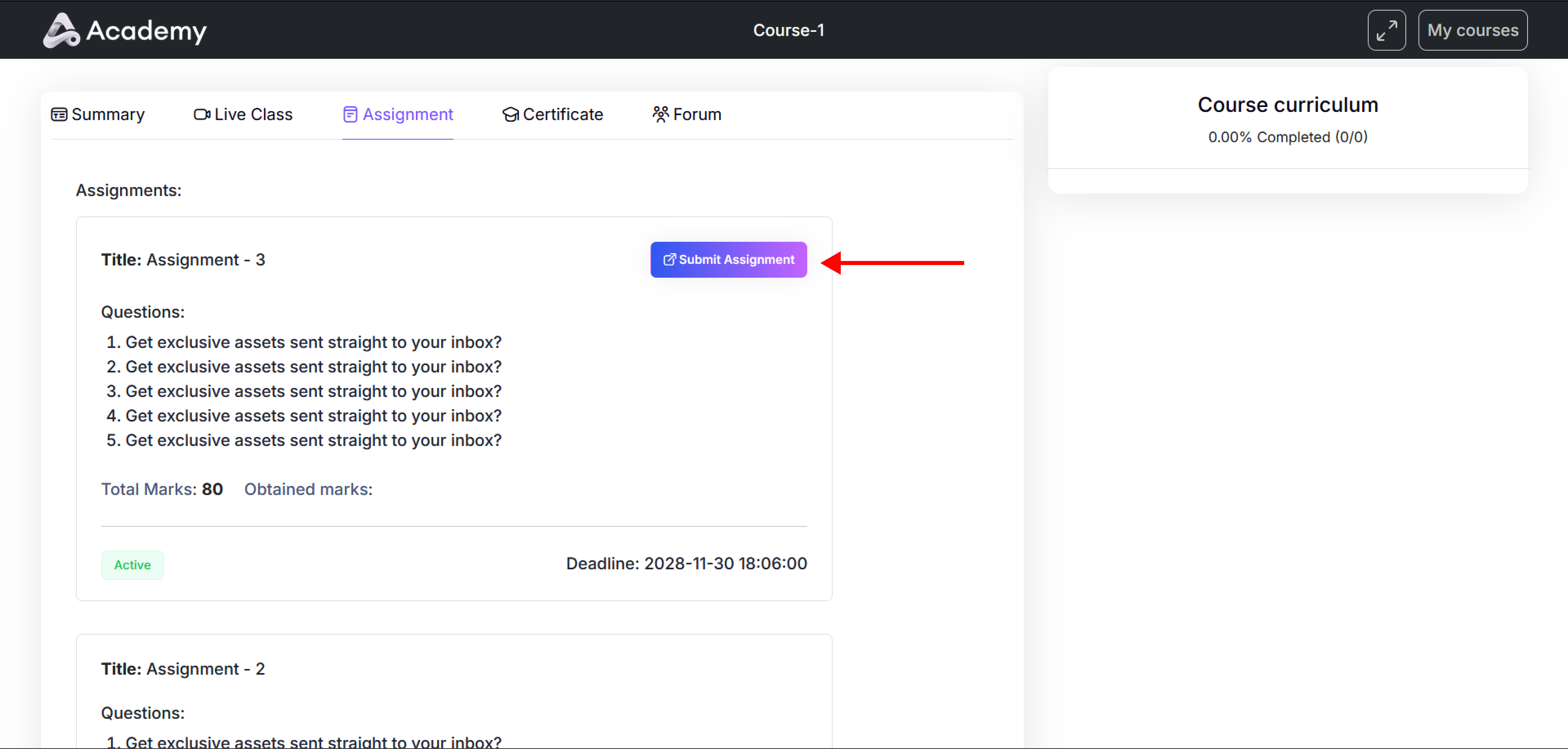Click the Academy logo icon
Viewport: 1568px width, 749px height.
point(61,30)
